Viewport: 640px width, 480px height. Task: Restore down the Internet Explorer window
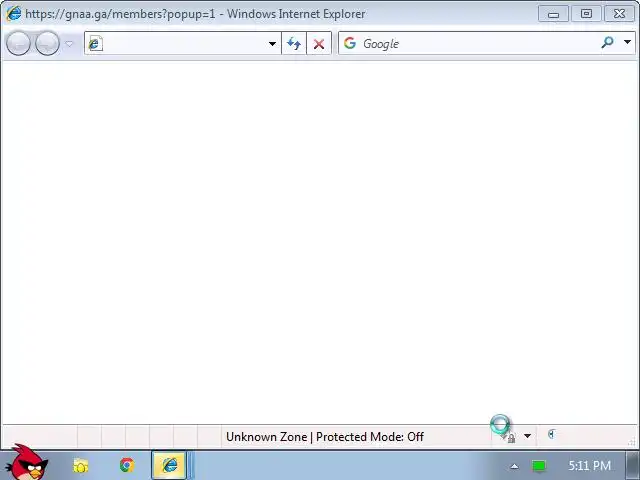pos(586,14)
